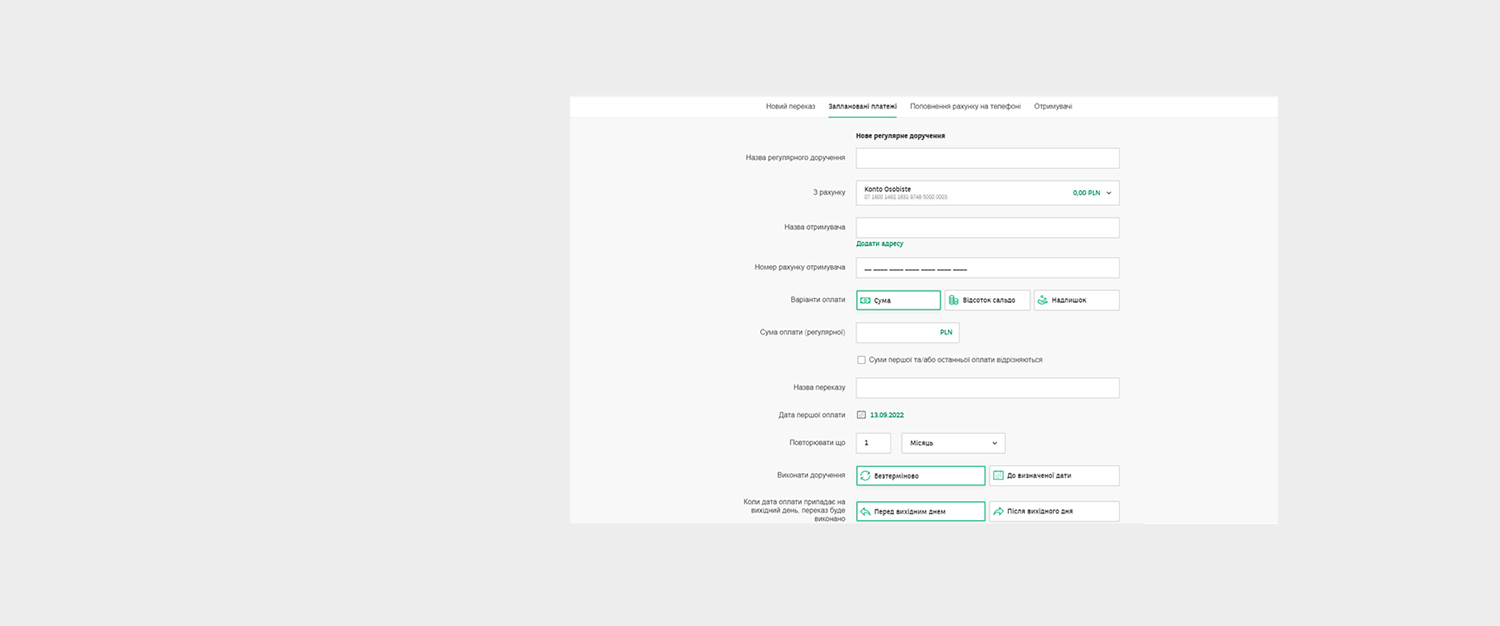Switch to the Новий переказ tab
Screen dimensions: 1500x626
click(x=790, y=106)
